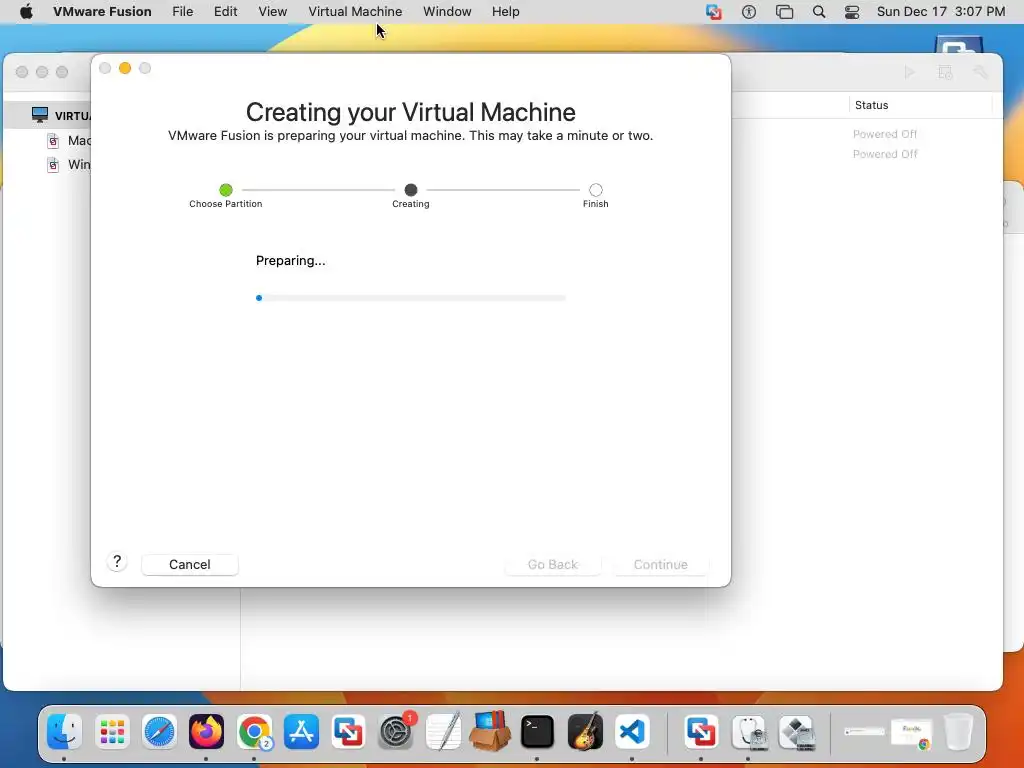Open the App Store dock icon
The height and width of the screenshot is (768, 1024).
click(301, 731)
